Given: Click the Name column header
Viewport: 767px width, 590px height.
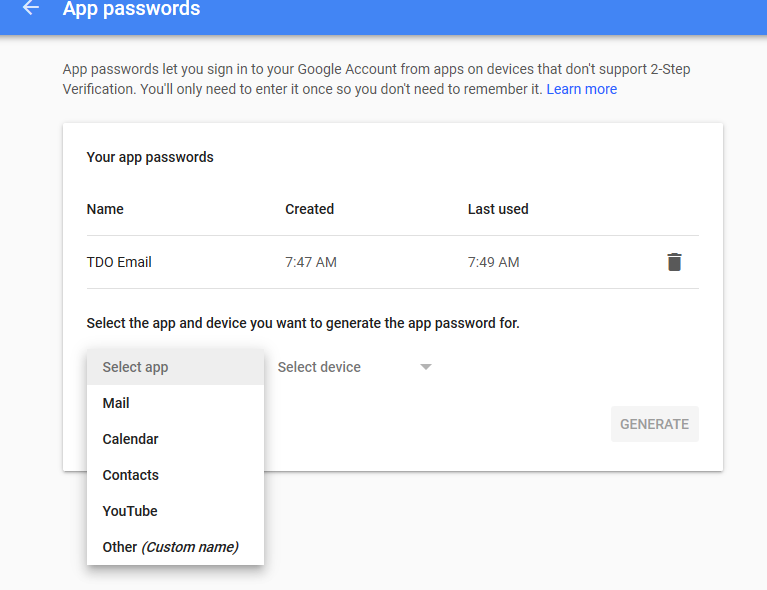Looking at the screenshot, I should 105,209.
